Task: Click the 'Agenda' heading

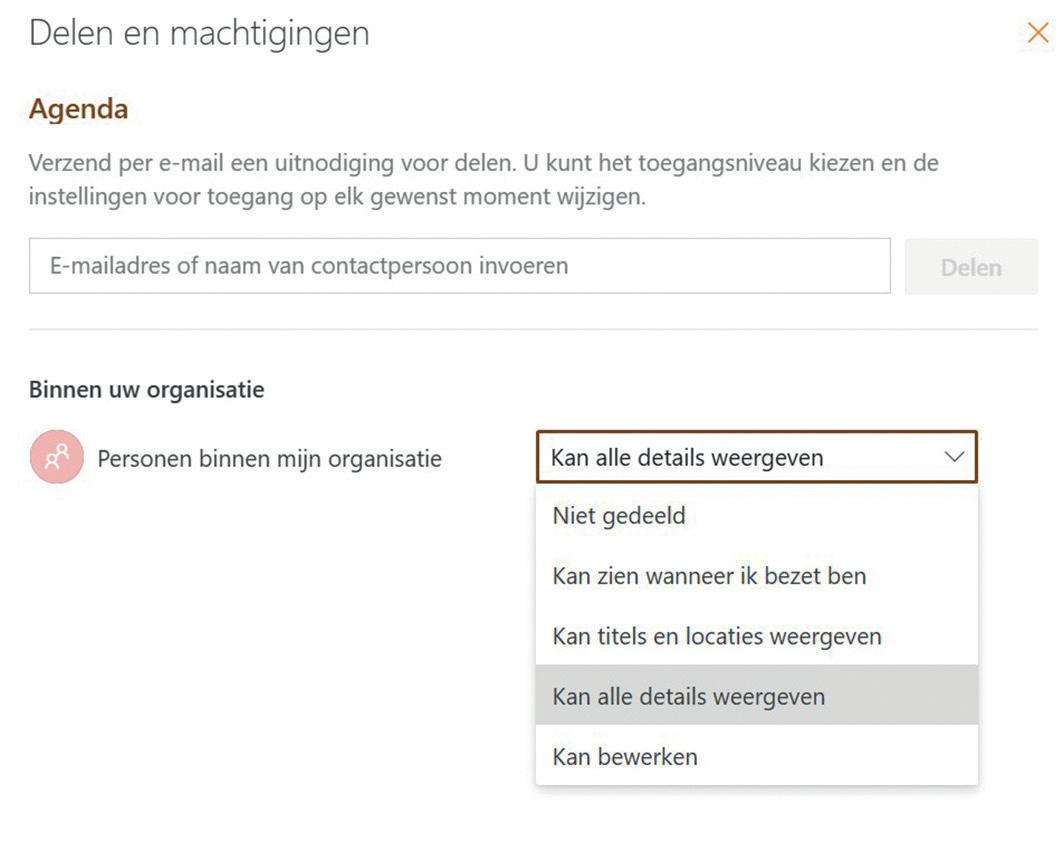Action: (78, 109)
